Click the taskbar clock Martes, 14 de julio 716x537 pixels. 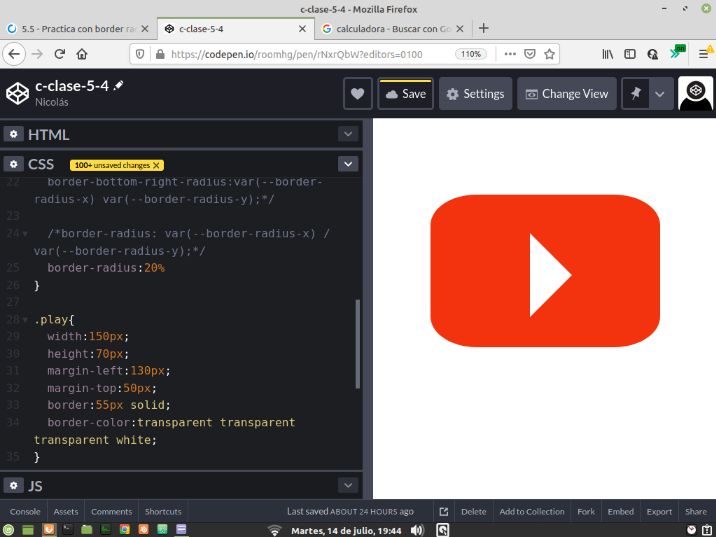click(346, 531)
